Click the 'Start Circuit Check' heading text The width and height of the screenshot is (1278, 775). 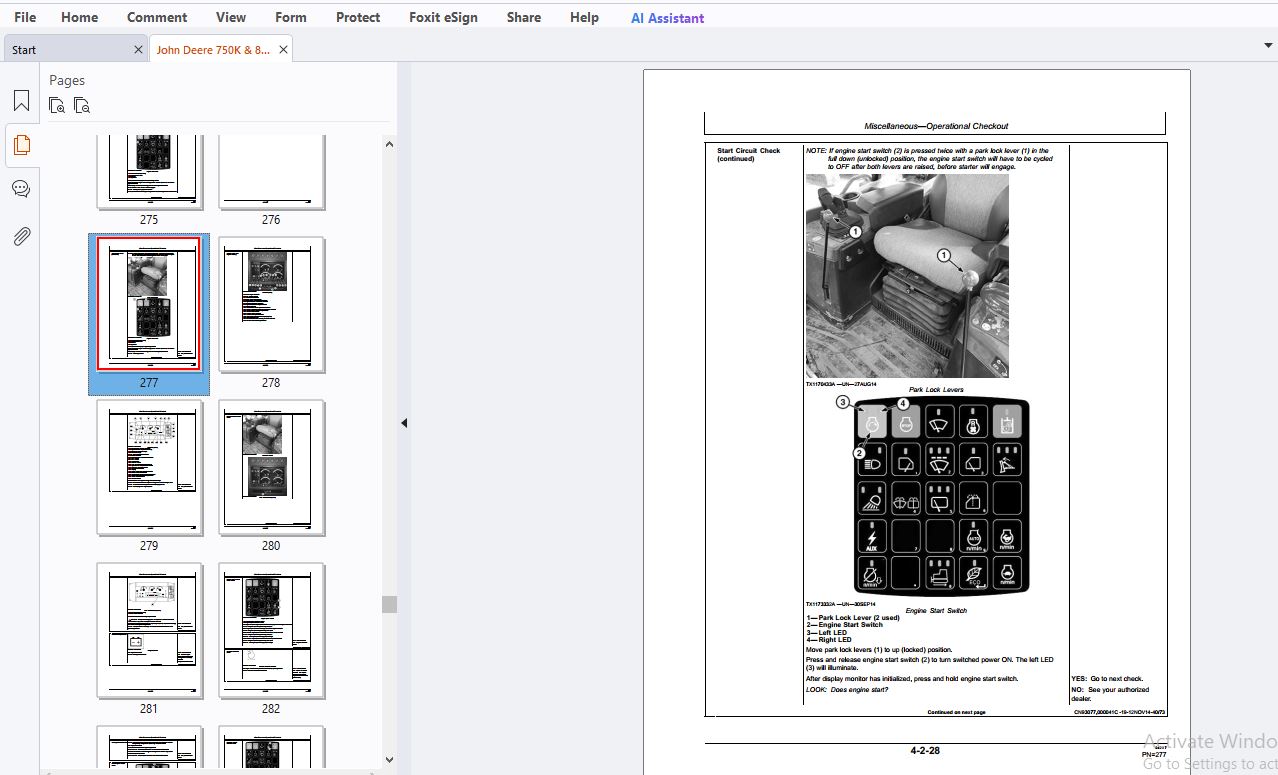pyautogui.click(x=749, y=151)
